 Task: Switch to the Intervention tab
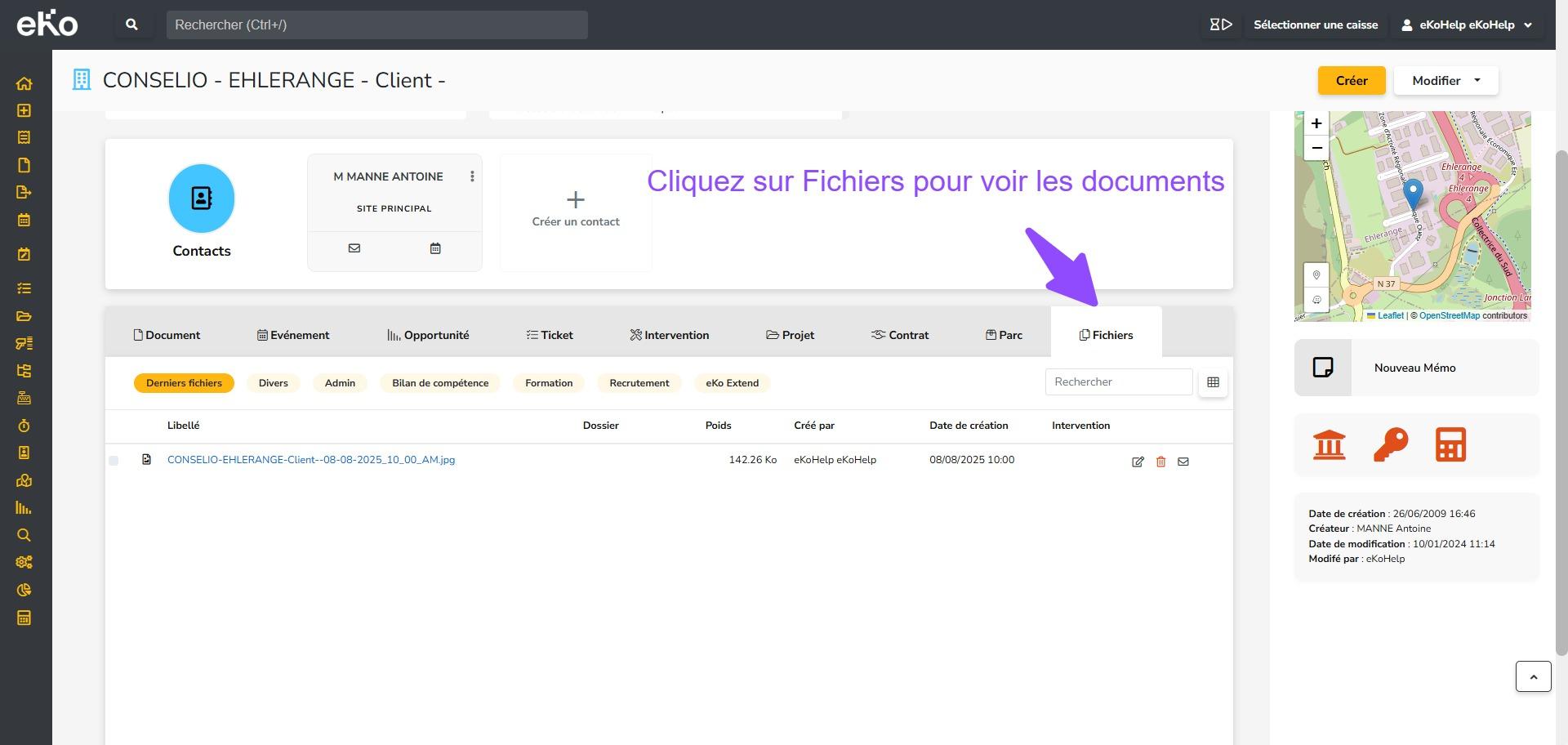tap(669, 335)
